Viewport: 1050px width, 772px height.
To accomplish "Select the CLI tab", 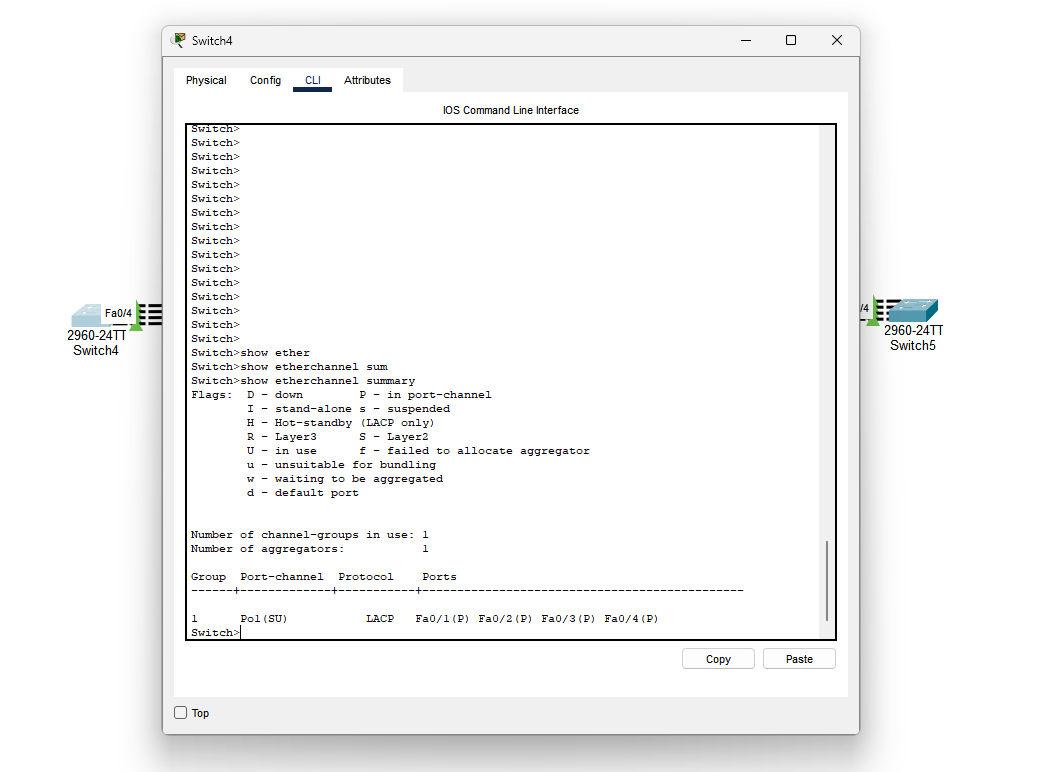I will tap(313, 80).
